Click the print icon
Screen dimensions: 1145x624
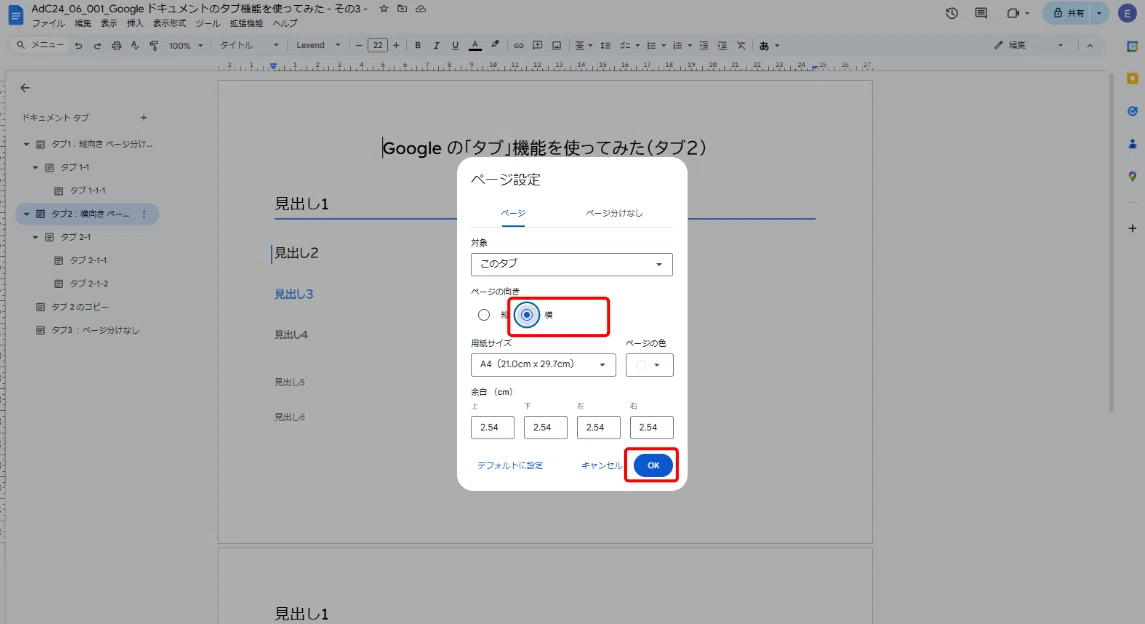[116, 45]
